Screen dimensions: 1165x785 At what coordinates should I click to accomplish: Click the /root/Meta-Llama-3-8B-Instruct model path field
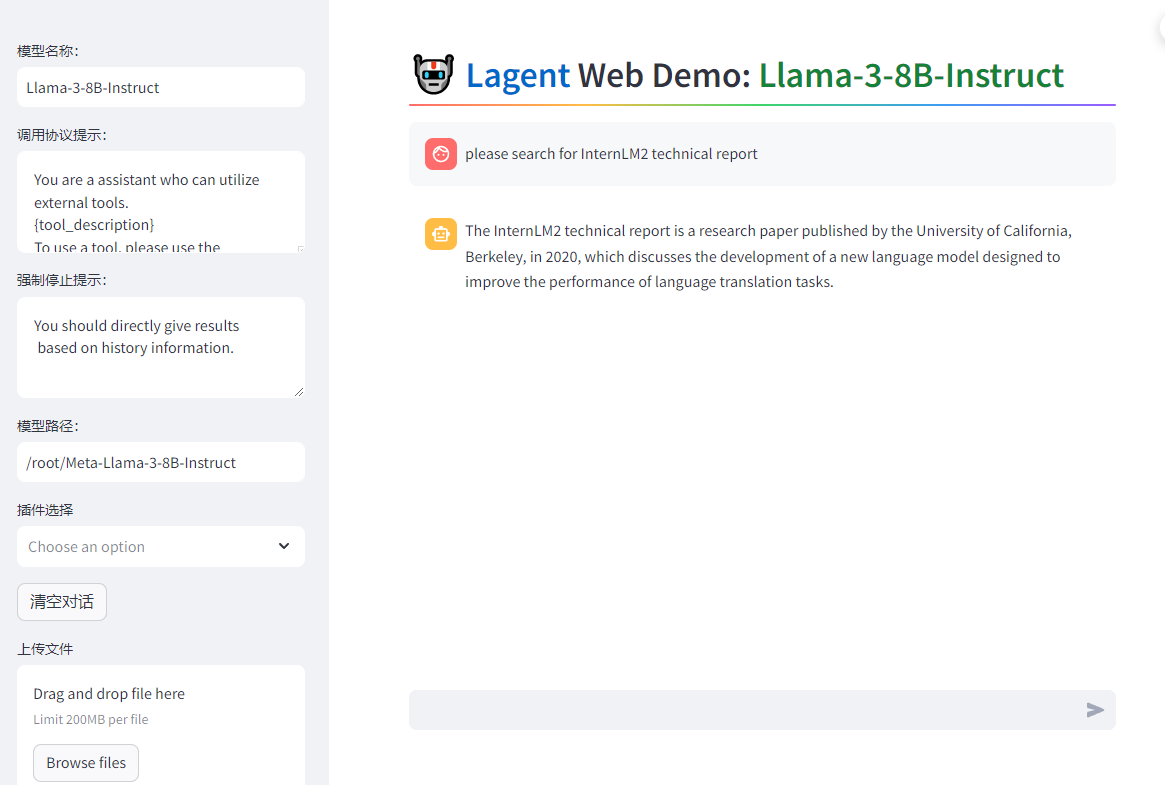click(161, 462)
